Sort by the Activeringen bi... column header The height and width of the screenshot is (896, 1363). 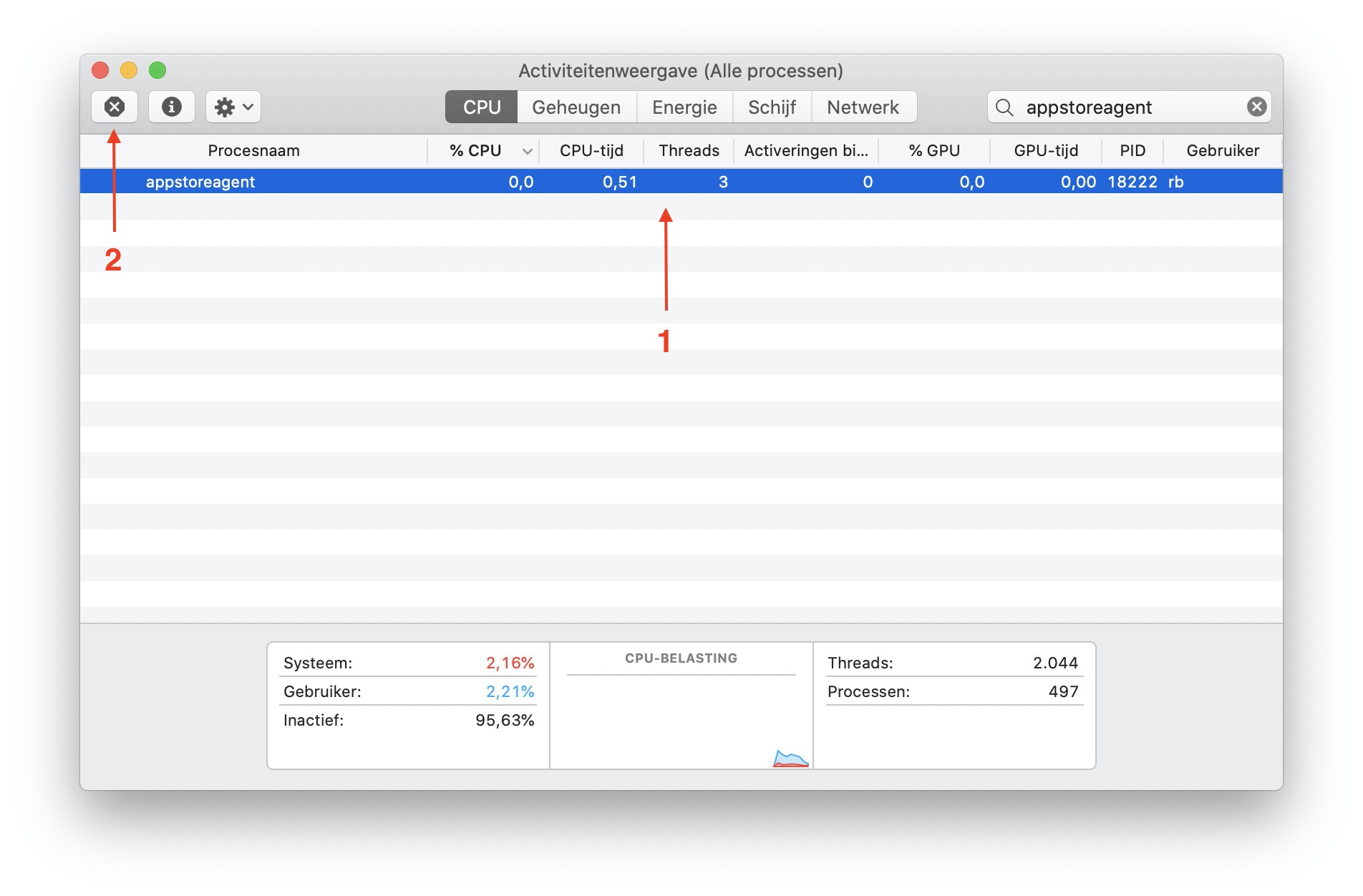pyautogui.click(x=806, y=151)
